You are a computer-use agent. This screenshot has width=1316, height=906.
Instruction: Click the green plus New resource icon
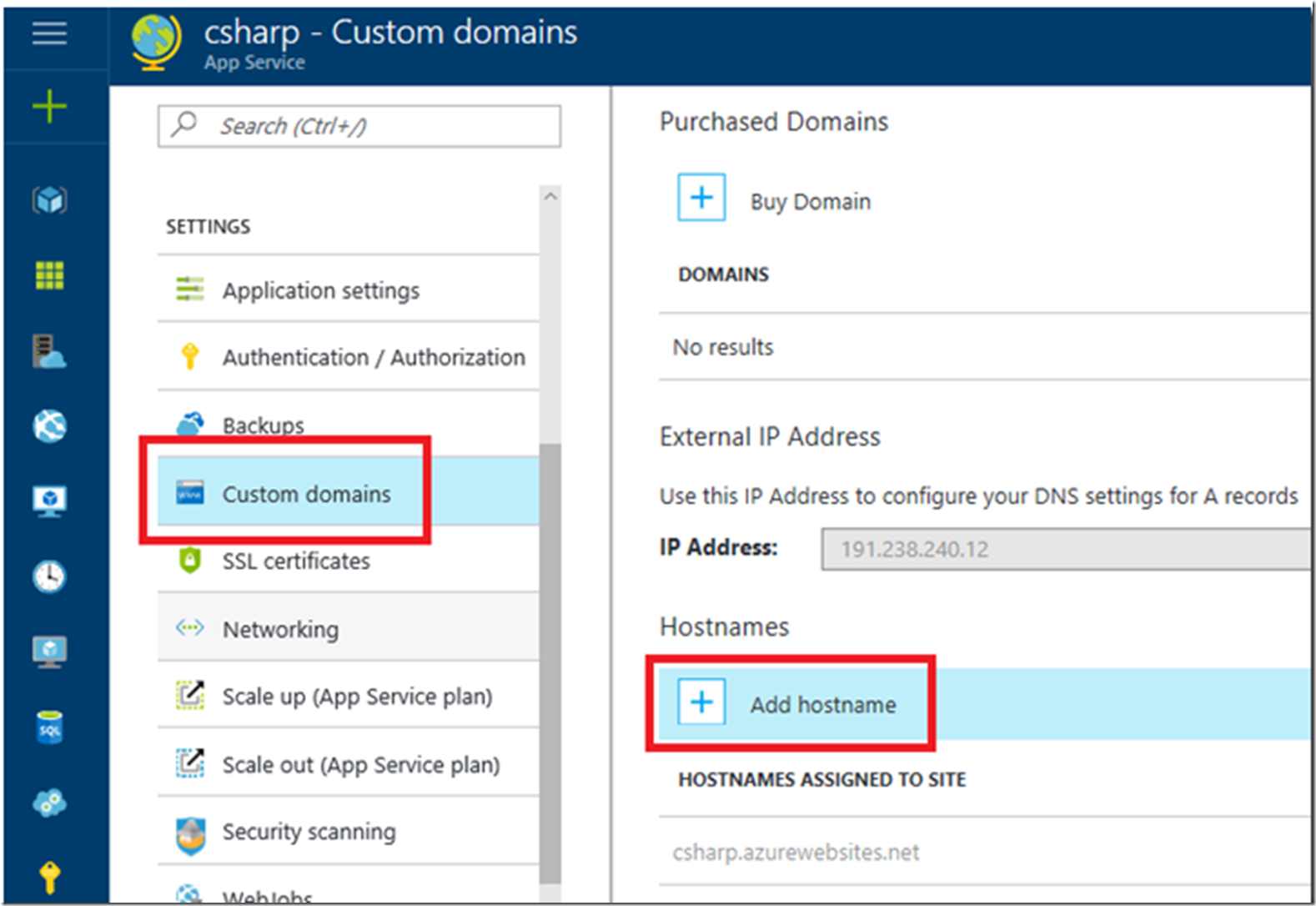click(x=49, y=106)
